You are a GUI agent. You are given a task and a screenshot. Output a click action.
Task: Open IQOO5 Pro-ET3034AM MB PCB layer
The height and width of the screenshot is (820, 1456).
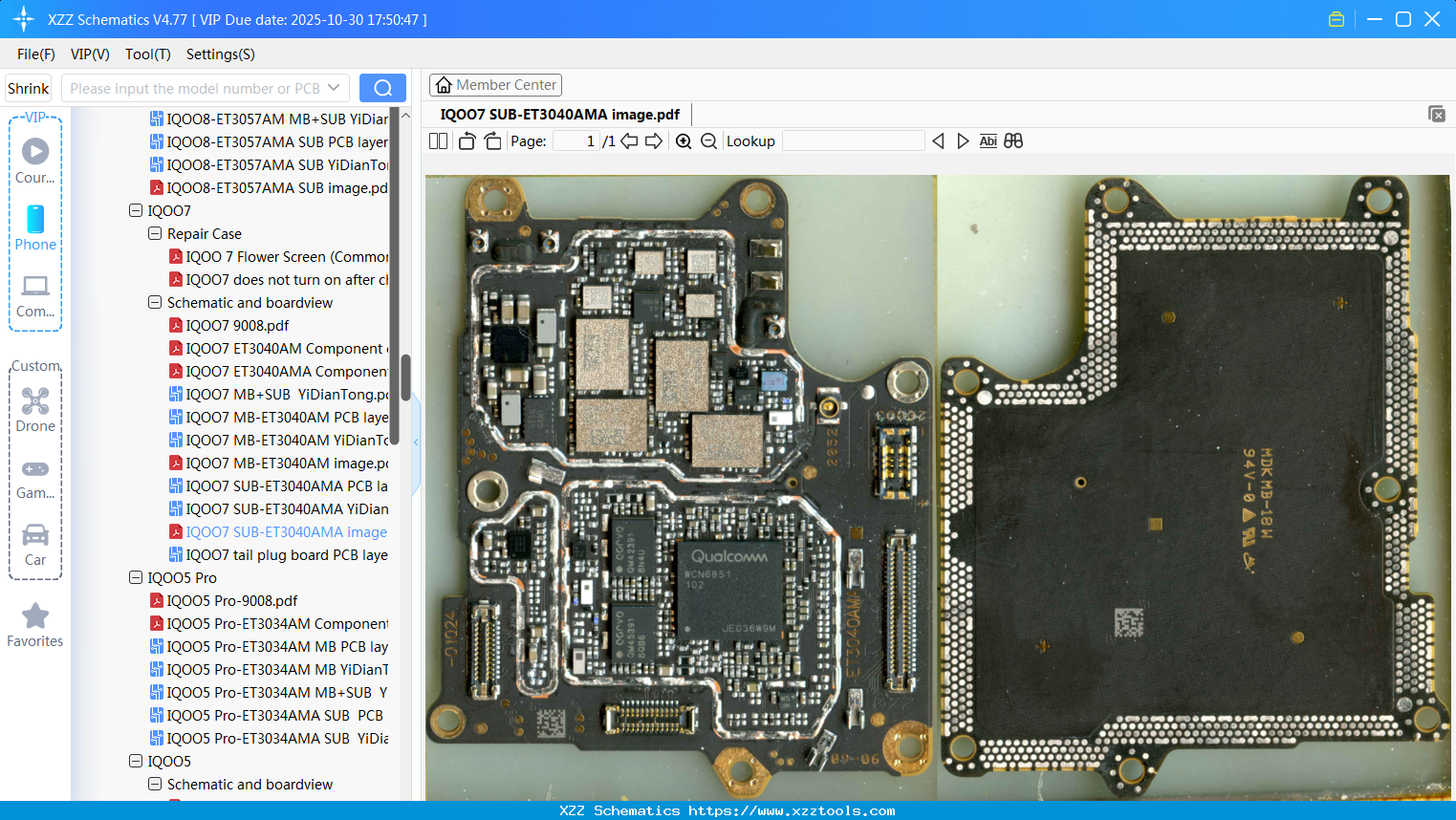coord(277,646)
